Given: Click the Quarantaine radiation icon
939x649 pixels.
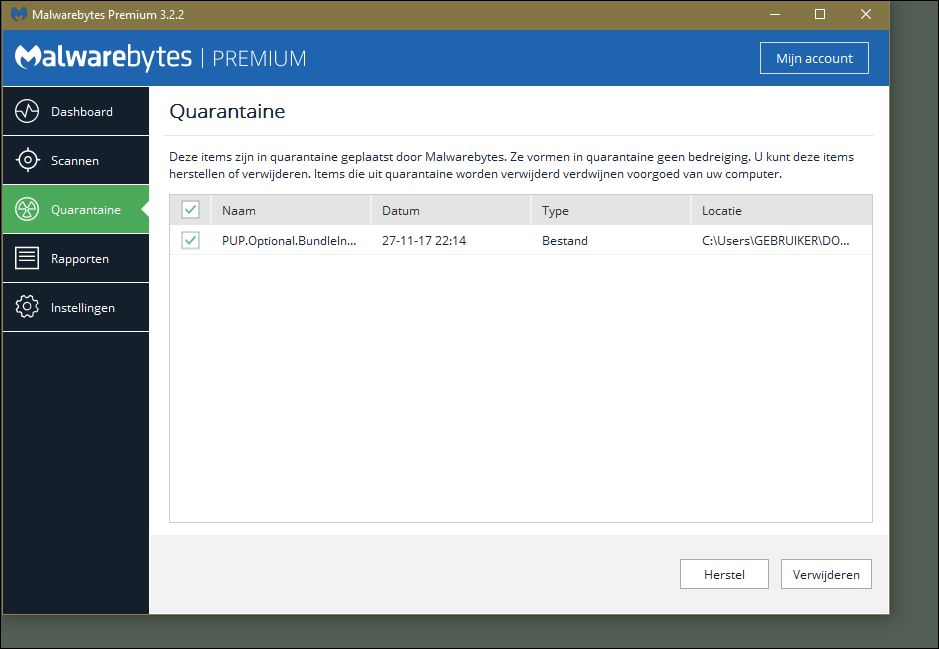Looking at the screenshot, I should pyautogui.click(x=27, y=209).
